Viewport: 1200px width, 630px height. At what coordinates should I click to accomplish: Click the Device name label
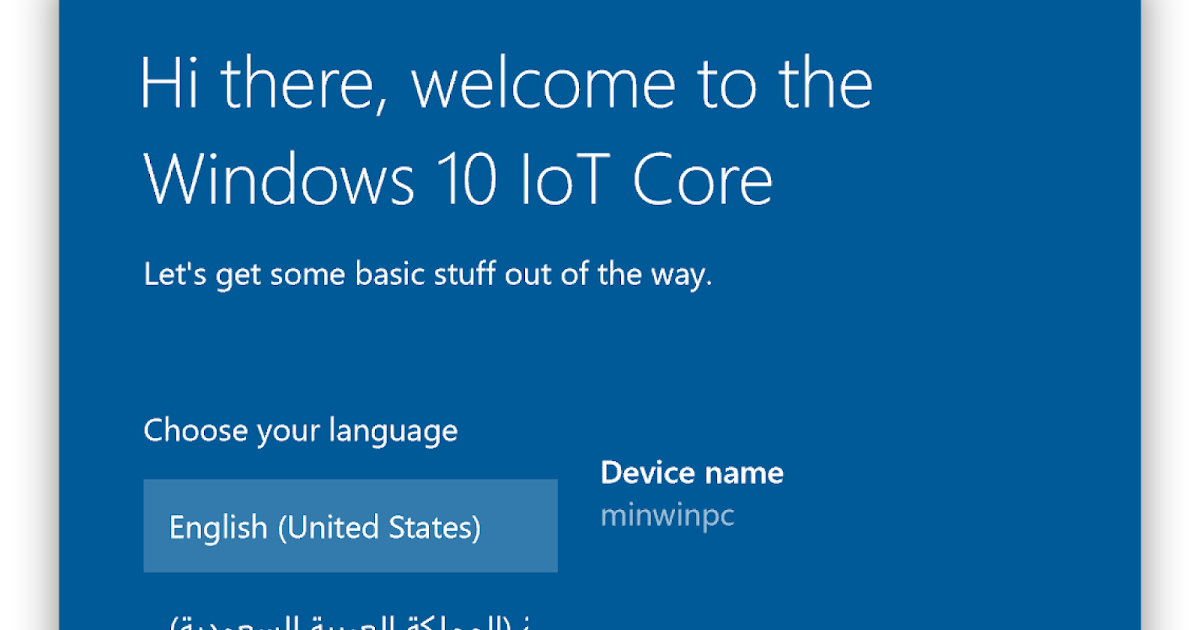(x=693, y=472)
